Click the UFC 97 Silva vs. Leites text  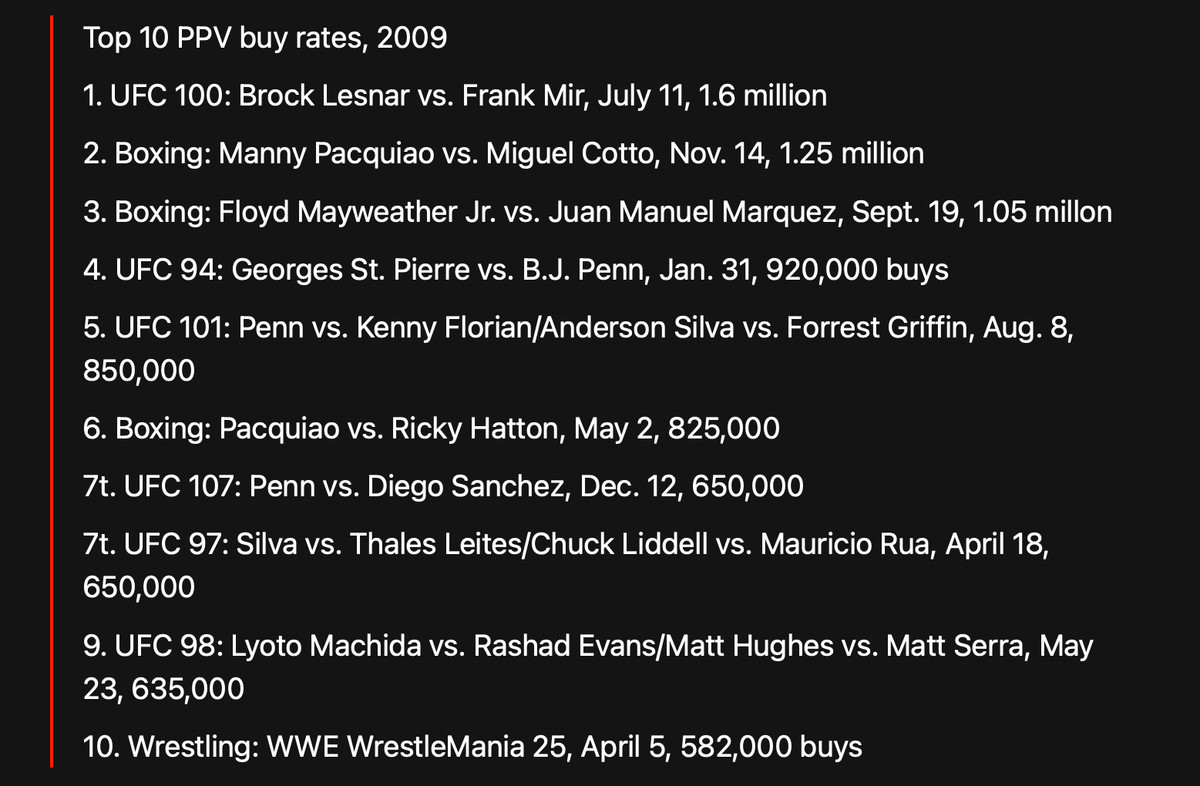565,545
